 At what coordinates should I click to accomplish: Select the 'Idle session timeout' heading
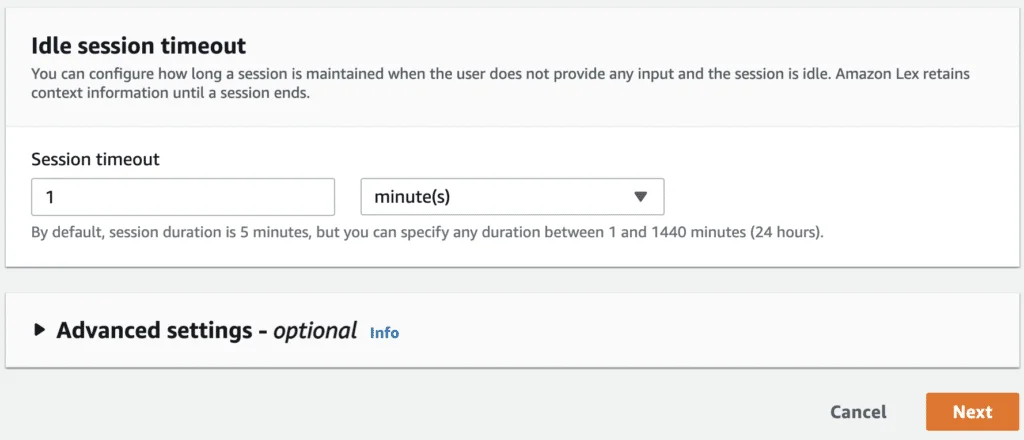(139, 46)
